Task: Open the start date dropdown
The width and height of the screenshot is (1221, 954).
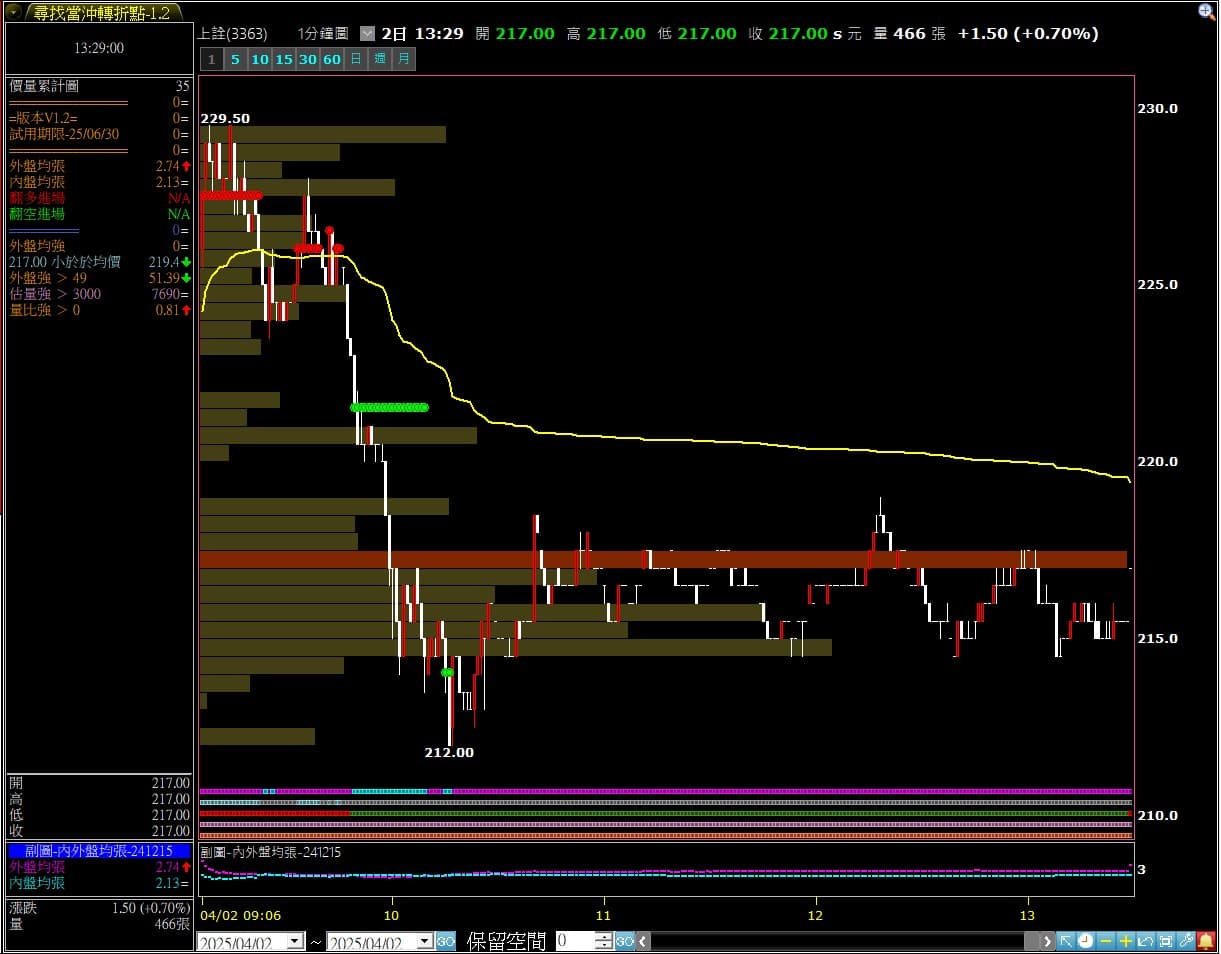Action: tap(295, 941)
